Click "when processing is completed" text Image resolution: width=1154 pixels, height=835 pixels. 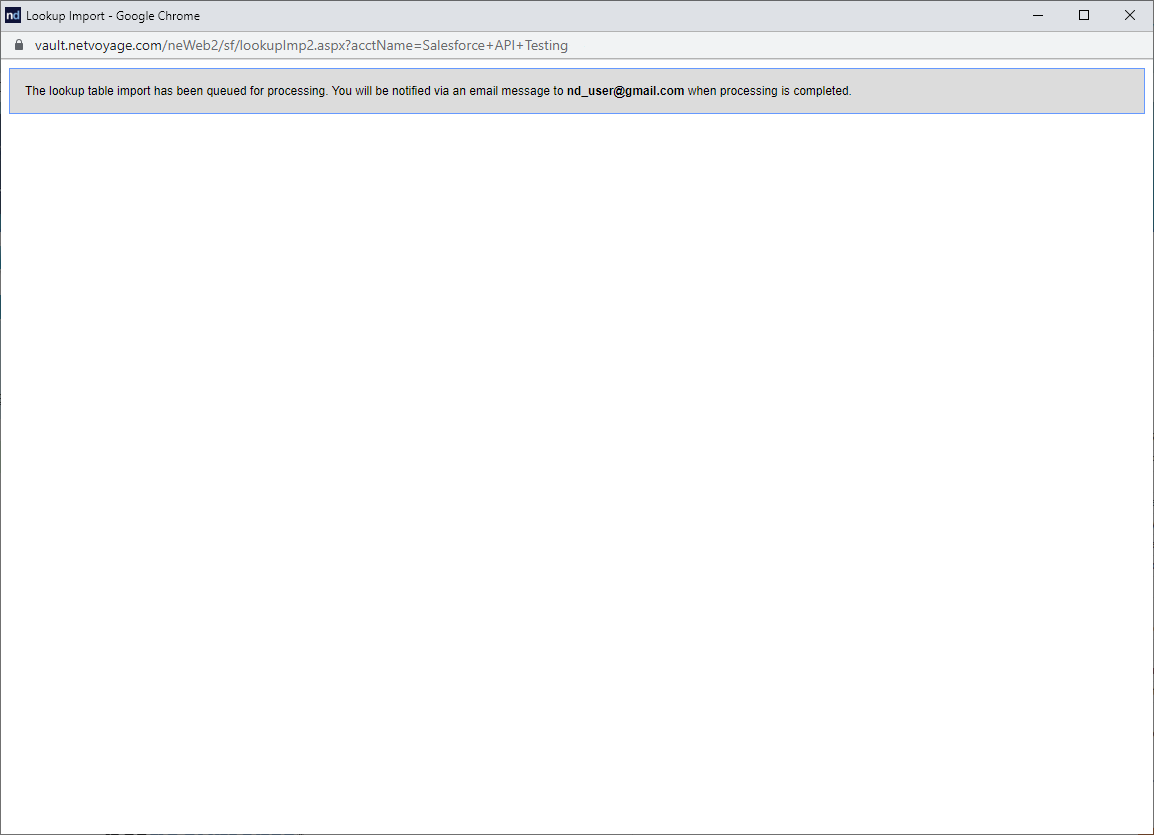(768, 91)
